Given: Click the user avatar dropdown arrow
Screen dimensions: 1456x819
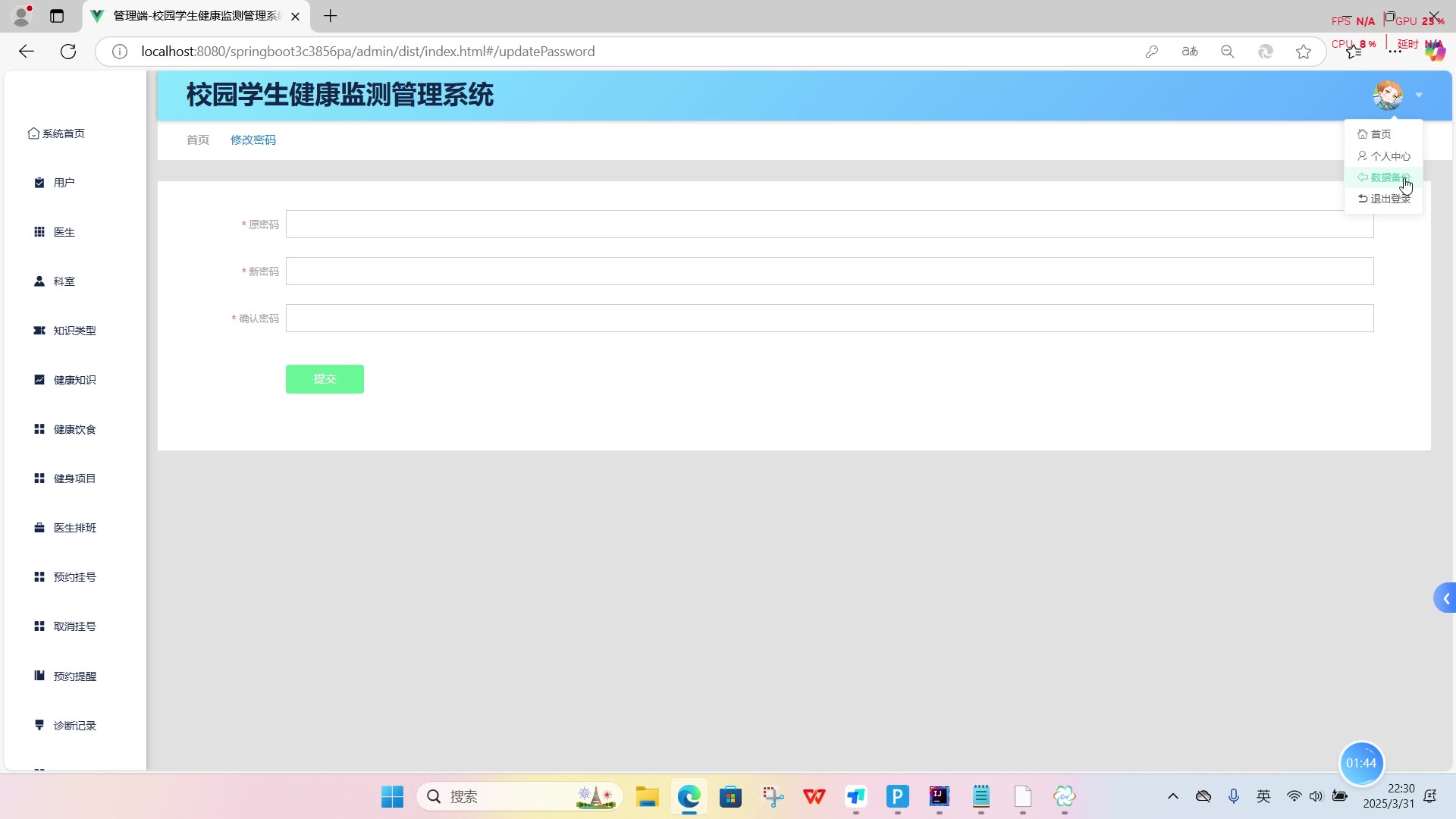Looking at the screenshot, I should pyautogui.click(x=1419, y=96).
